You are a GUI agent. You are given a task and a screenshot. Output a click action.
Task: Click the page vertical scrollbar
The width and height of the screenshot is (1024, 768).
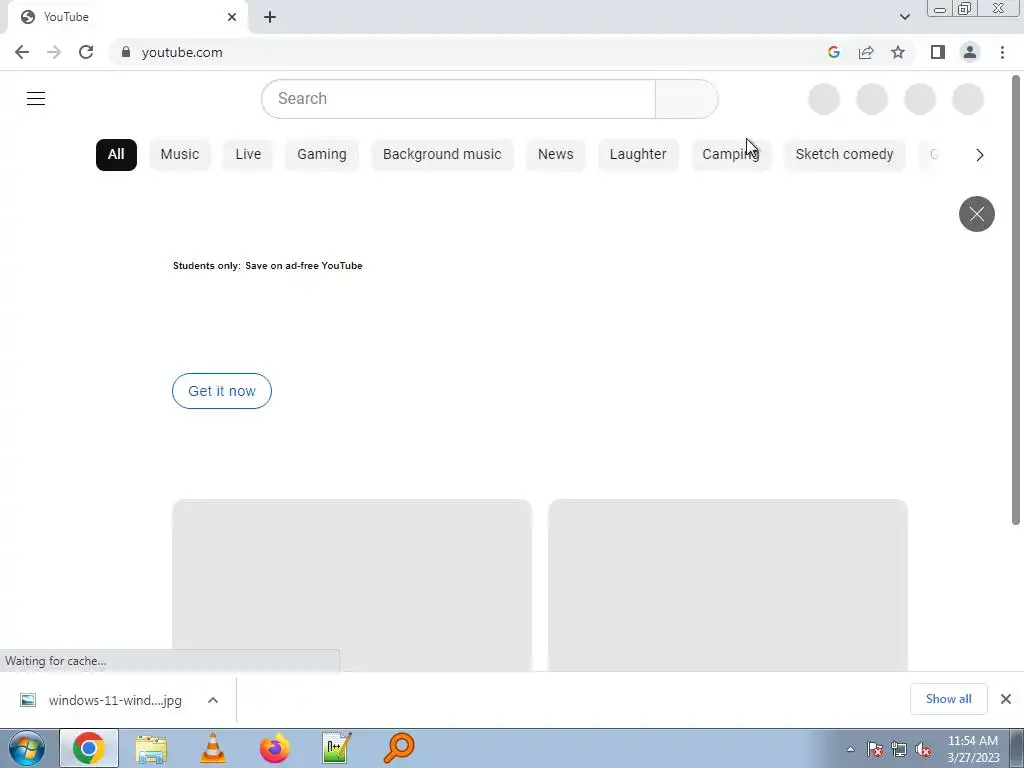click(x=1016, y=300)
